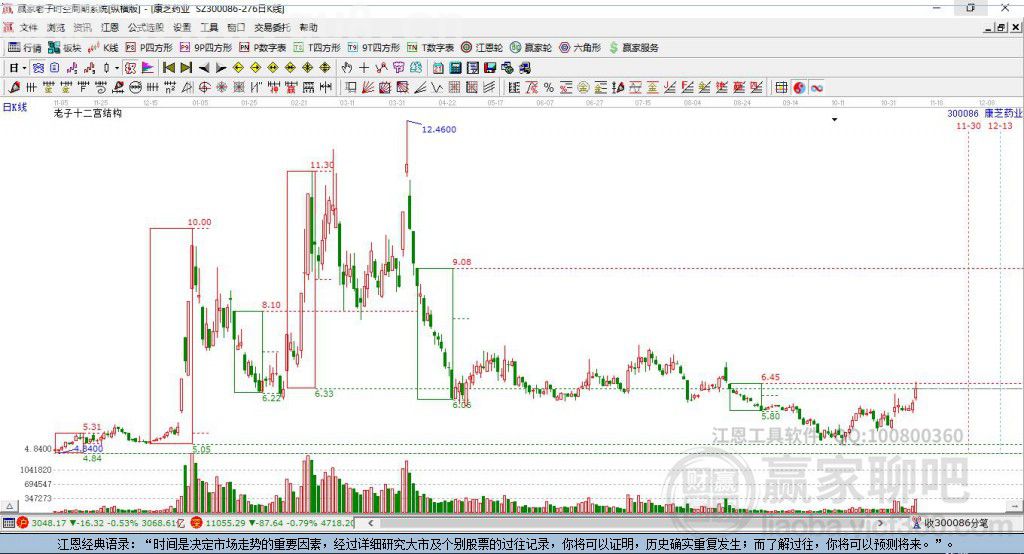The image size is (1024, 554).
Task: Open the 文件 menu
Action: (29, 27)
